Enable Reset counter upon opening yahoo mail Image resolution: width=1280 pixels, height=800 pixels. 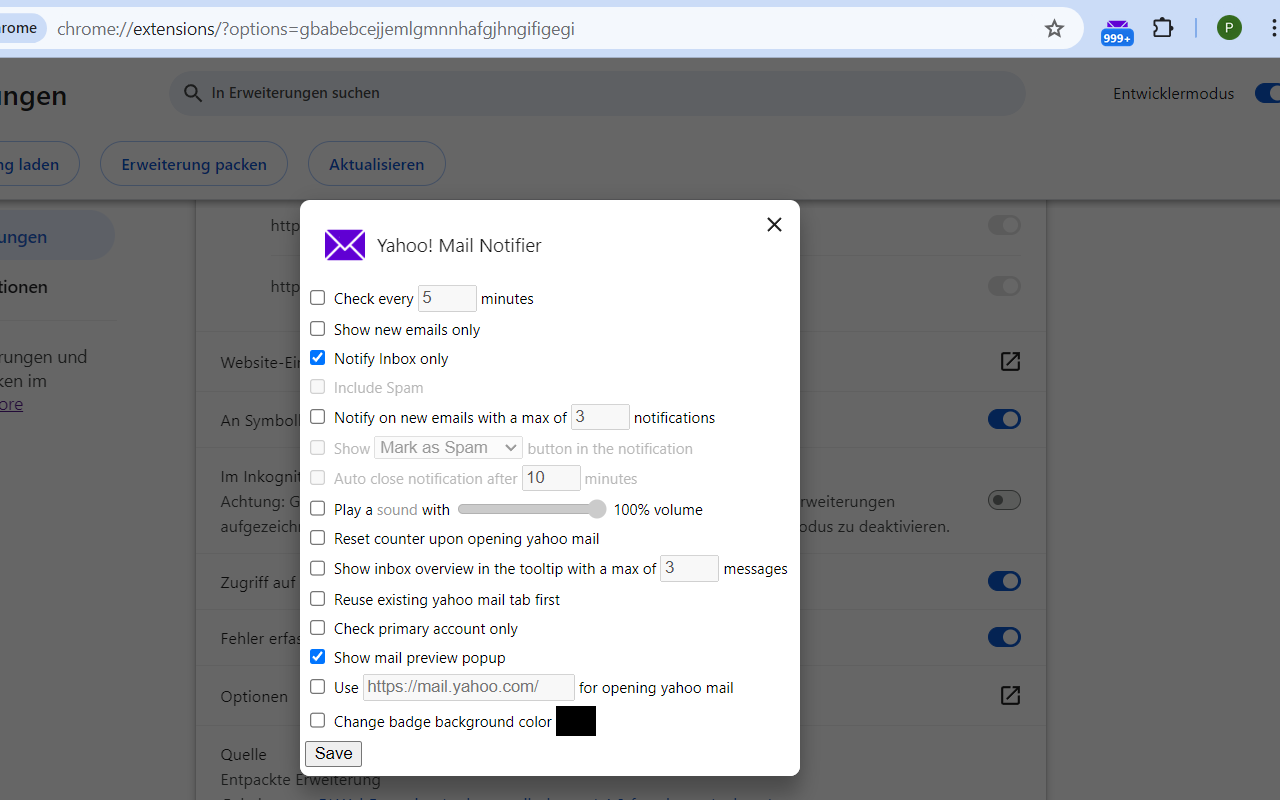[317, 538]
